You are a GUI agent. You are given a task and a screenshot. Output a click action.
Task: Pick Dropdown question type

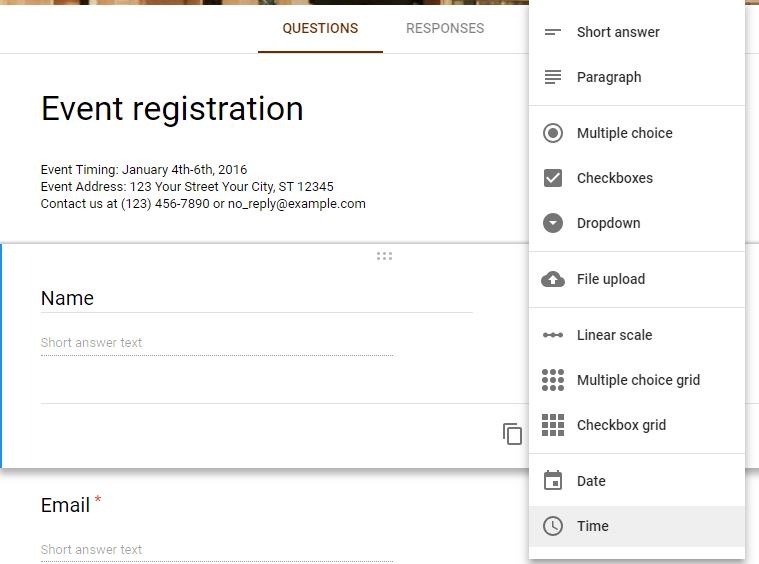pyautogui.click(x=636, y=223)
